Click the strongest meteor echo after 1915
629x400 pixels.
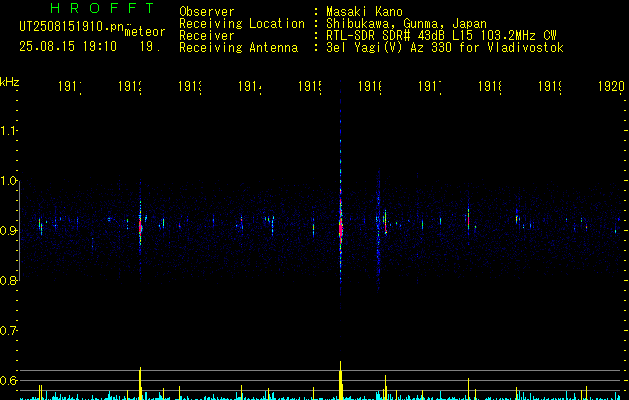(341, 229)
